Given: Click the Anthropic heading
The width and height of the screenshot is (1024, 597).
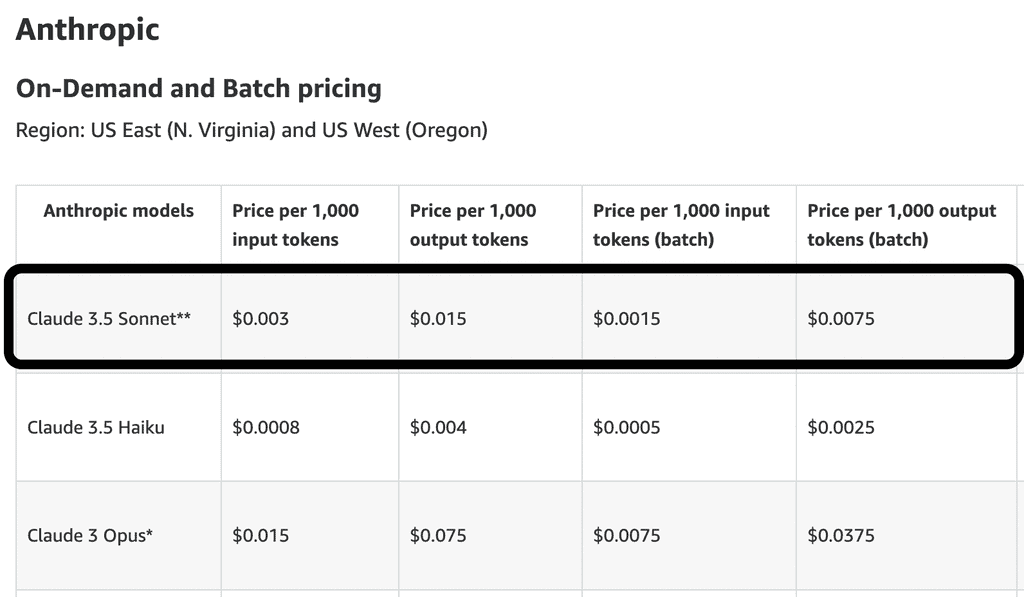Looking at the screenshot, I should tap(88, 29).
